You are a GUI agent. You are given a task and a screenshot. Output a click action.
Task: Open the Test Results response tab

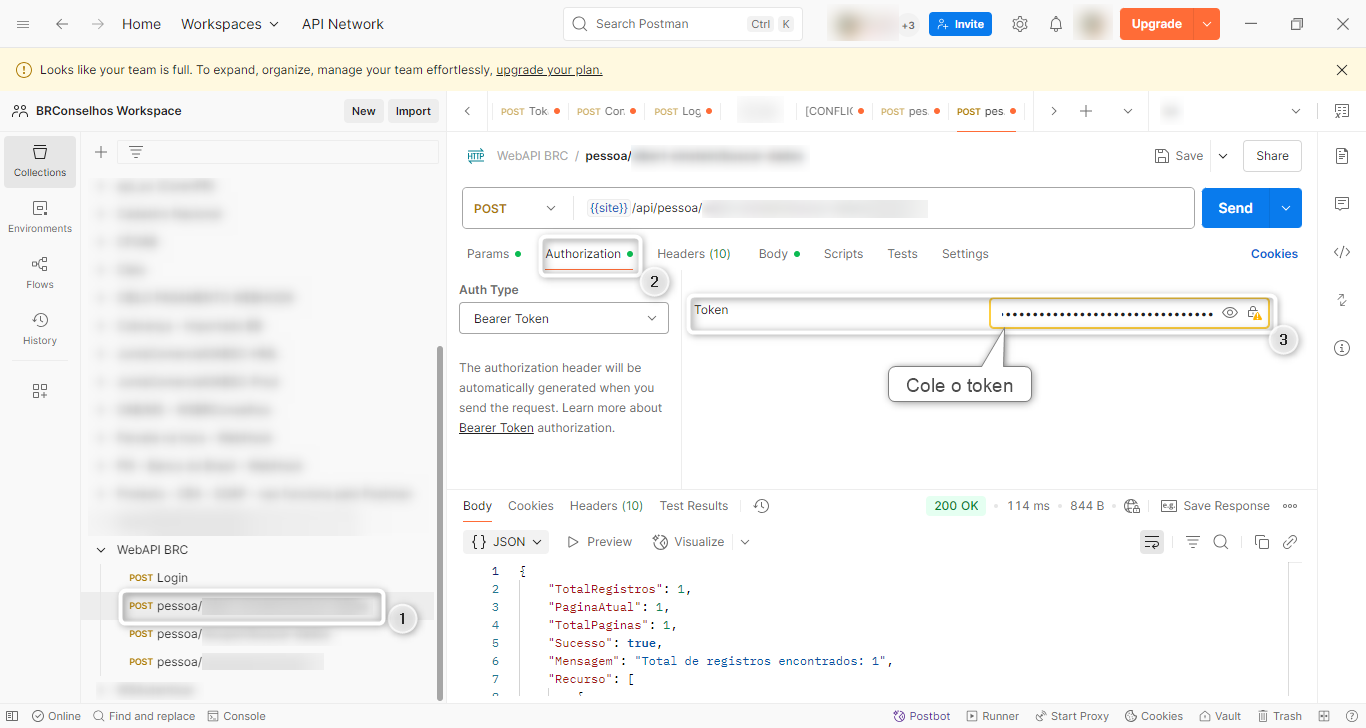pyautogui.click(x=694, y=506)
